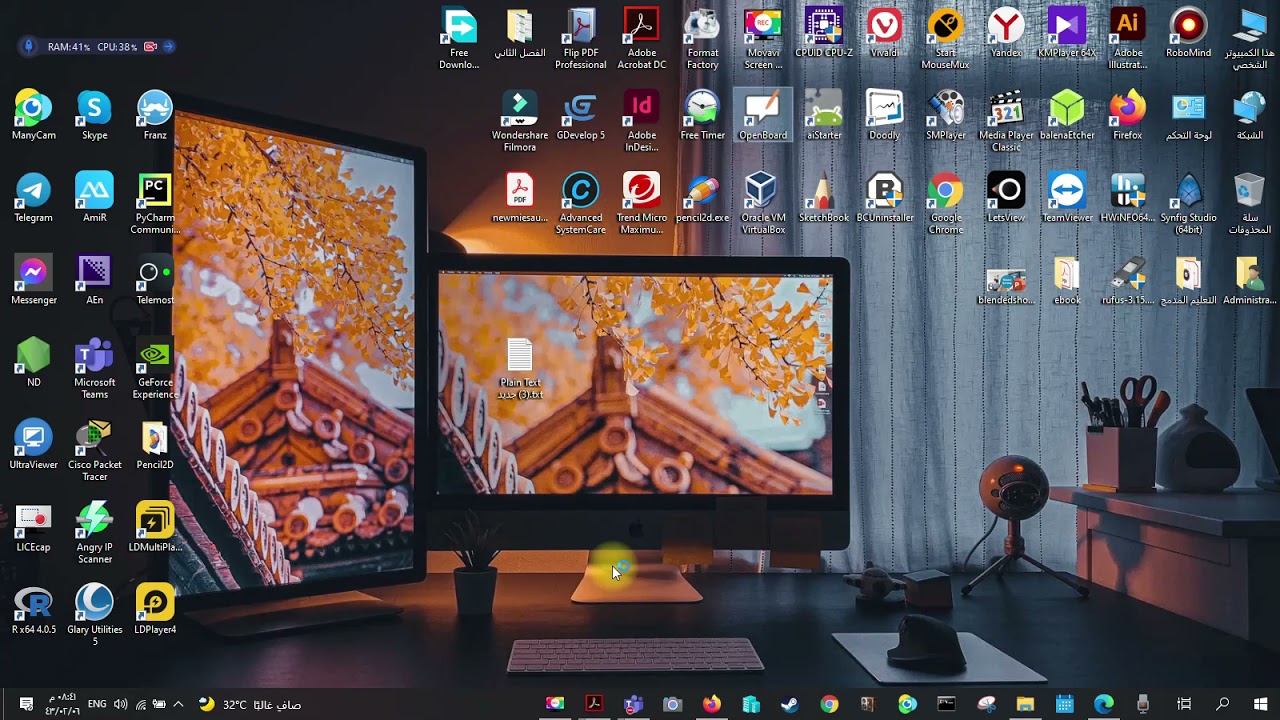Open the Adobe Illustrator desktop shortcut
Image resolution: width=1280 pixels, height=720 pixels.
1128,39
